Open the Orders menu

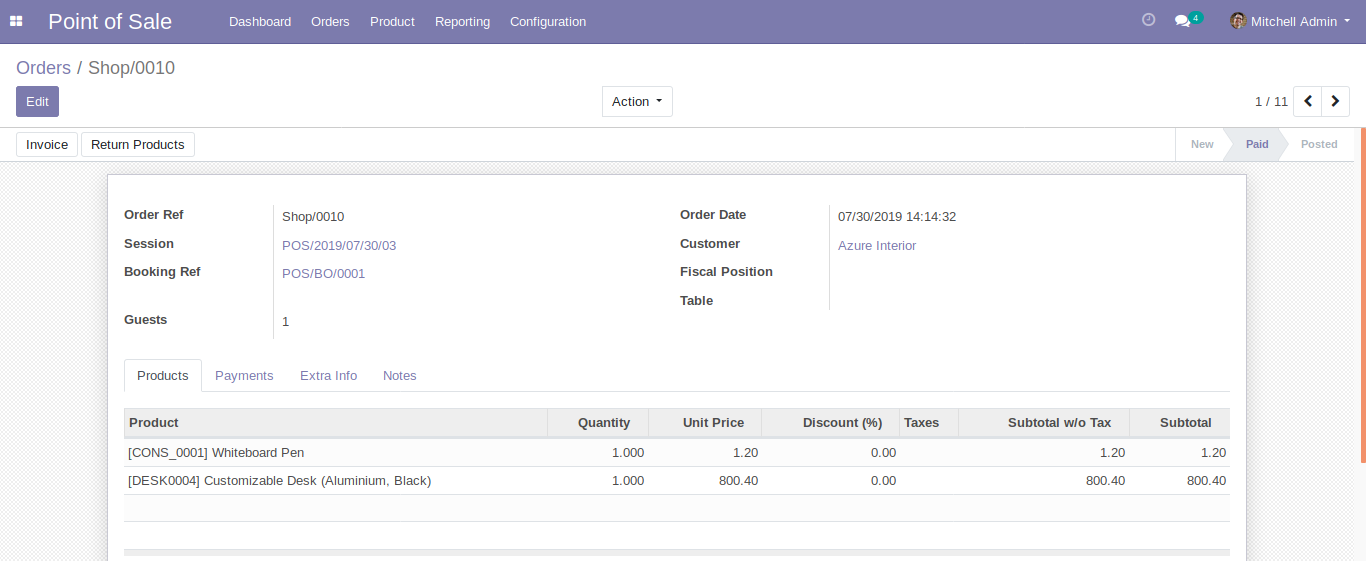330,21
